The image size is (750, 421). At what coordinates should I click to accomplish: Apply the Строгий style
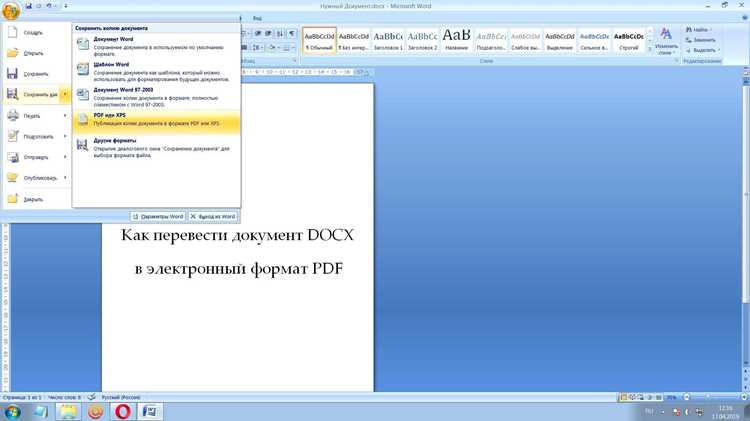click(629, 40)
